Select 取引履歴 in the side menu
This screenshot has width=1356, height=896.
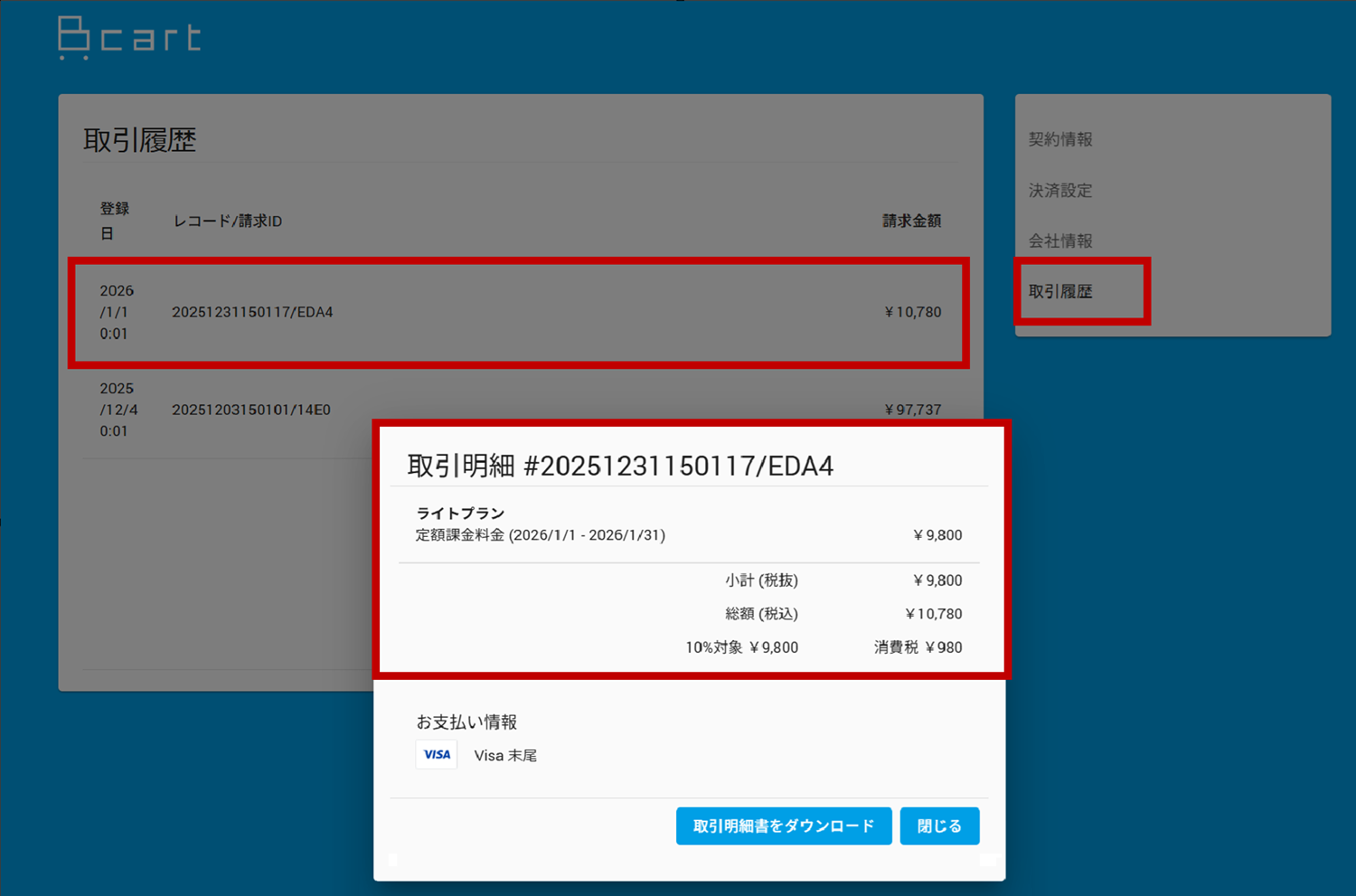(x=1060, y=292)
